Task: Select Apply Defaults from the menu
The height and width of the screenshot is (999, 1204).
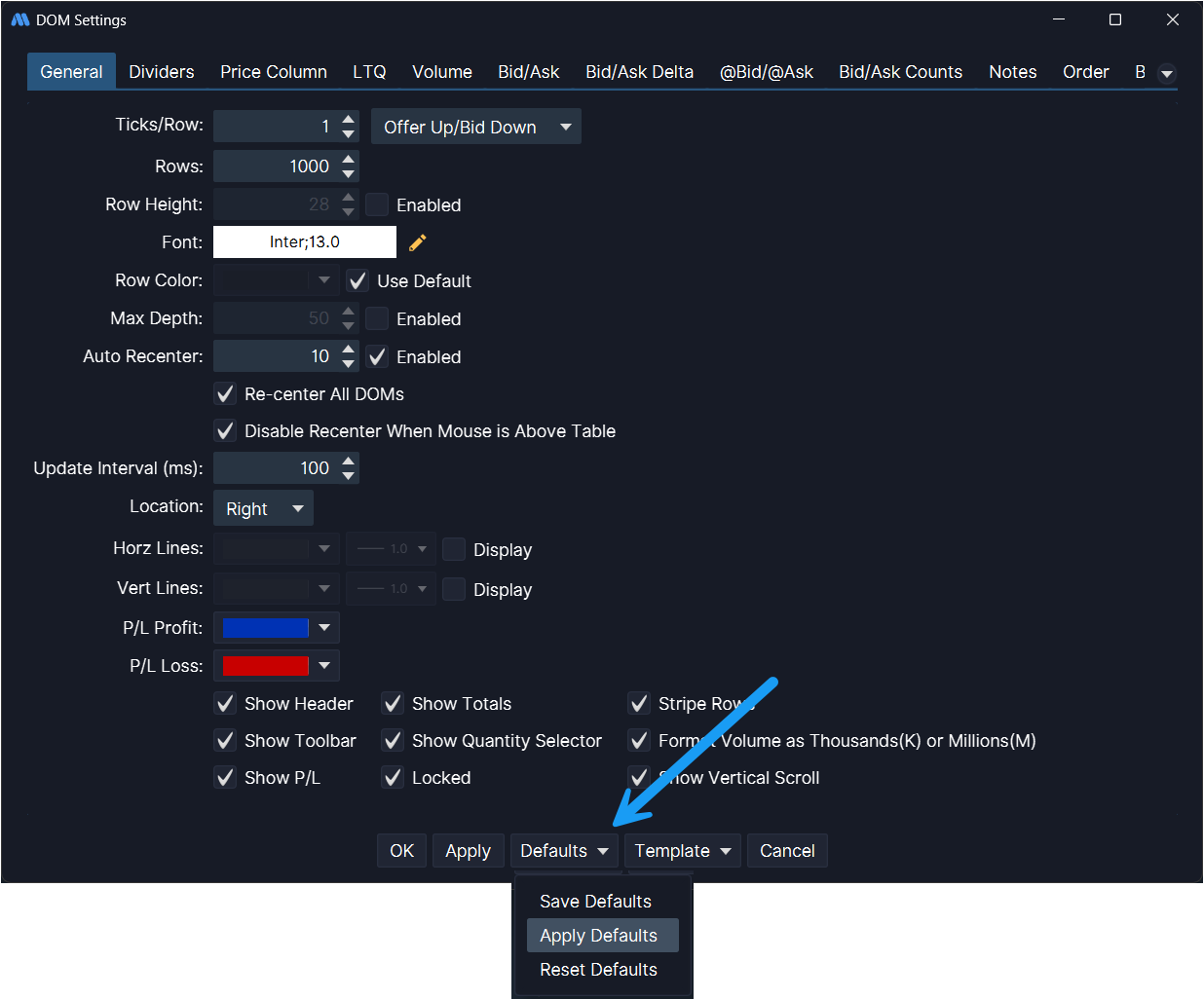Action: point(598,936)
